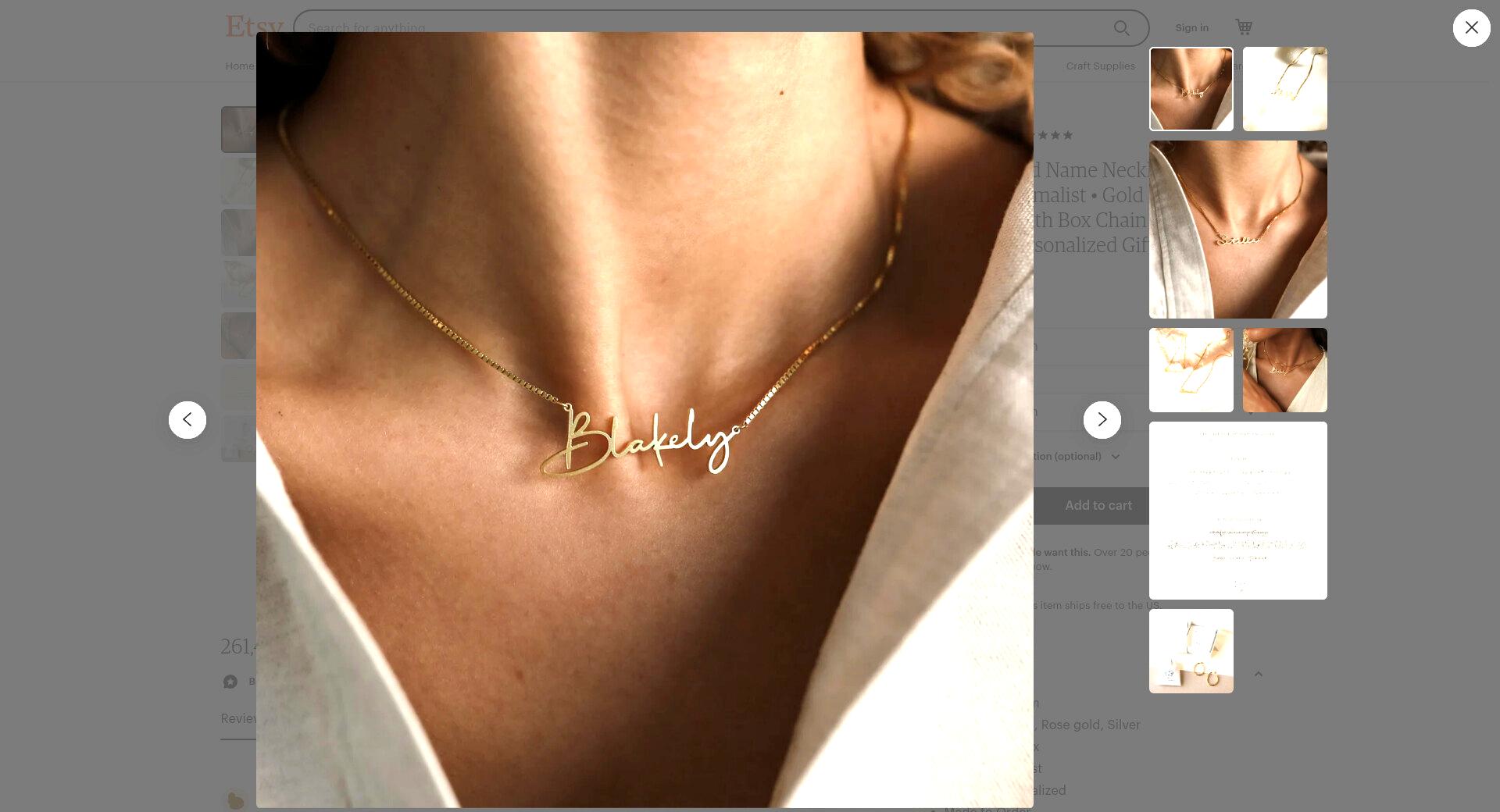Click the main Blakely necklace photo
The height and width of the screenshot is (812, 1500).
(645, 420)
